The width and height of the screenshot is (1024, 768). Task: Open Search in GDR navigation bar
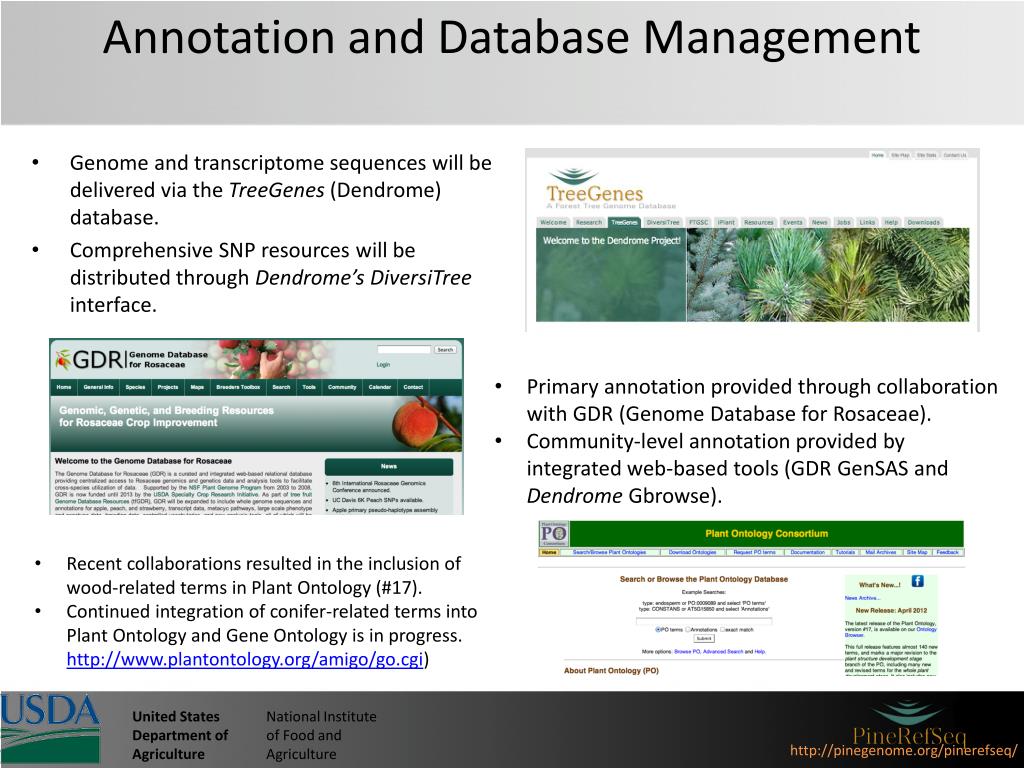[281, 387]
